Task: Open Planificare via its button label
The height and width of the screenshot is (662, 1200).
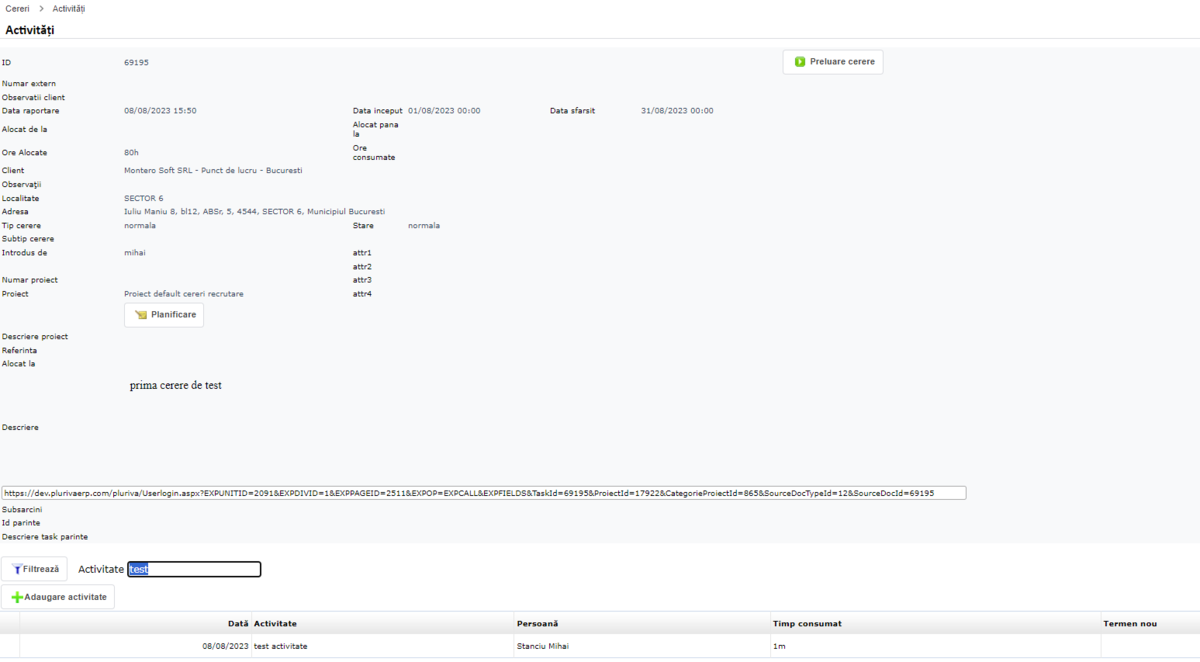Action: pos(173,315)
